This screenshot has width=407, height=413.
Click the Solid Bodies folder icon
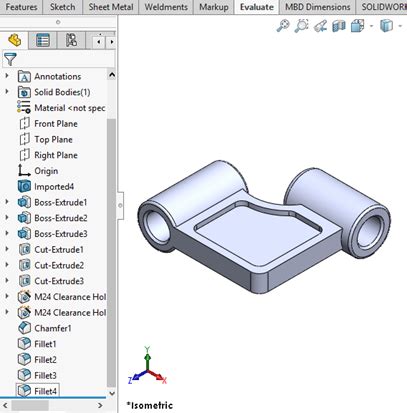coord(24,92)
